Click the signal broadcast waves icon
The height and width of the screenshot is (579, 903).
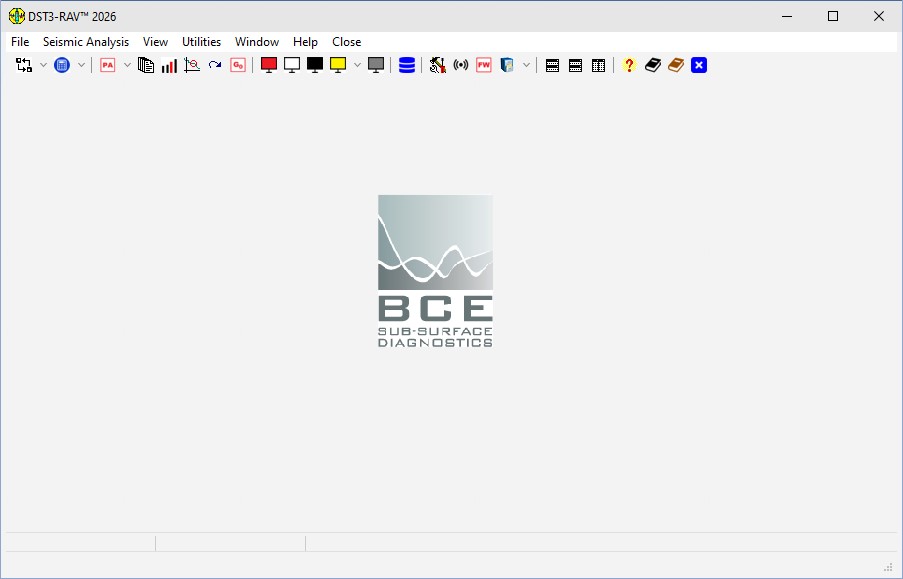[x=461, y=65]
